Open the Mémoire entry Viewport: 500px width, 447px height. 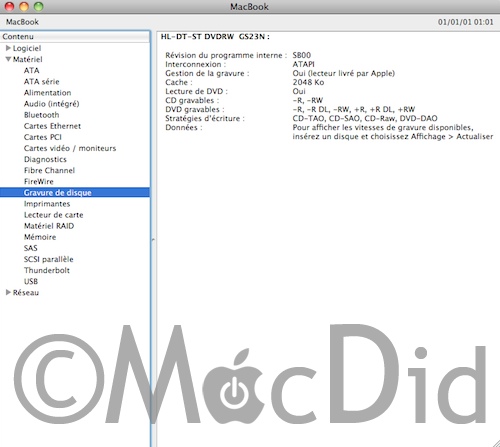(x=40, y=237)
